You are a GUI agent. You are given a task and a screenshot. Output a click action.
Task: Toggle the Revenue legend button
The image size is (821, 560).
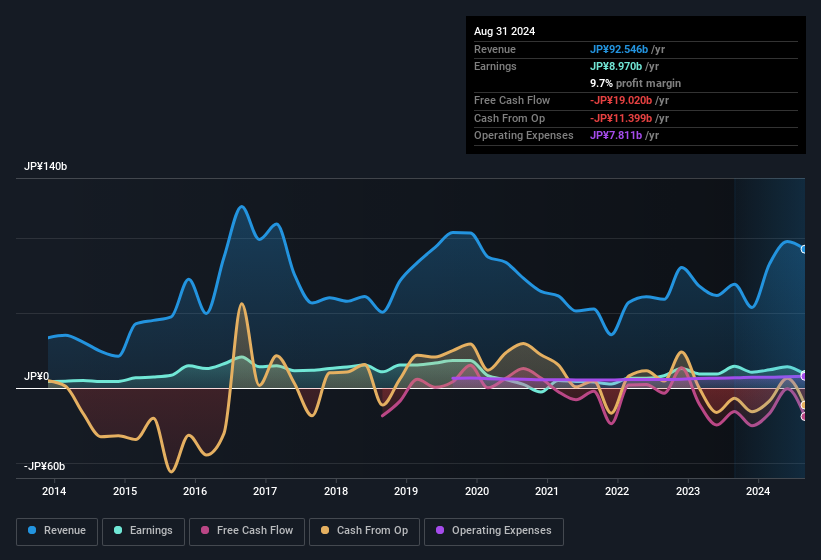pyautogui.click(x=57, y=531)
